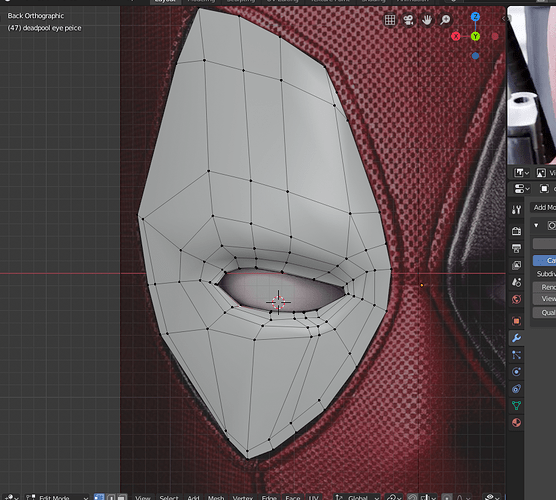Open the UV menu in viewport header
The height and width of the screenshot is (500, 556).
tap(313, 498)
